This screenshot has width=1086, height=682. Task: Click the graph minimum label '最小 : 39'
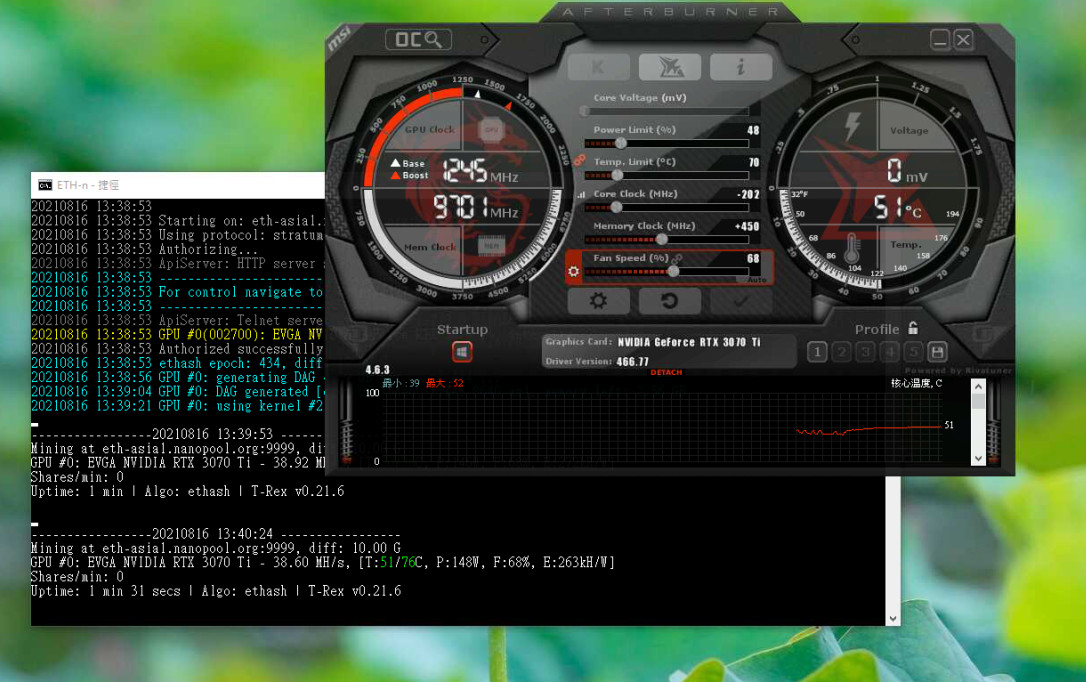(x=401, y=383)
